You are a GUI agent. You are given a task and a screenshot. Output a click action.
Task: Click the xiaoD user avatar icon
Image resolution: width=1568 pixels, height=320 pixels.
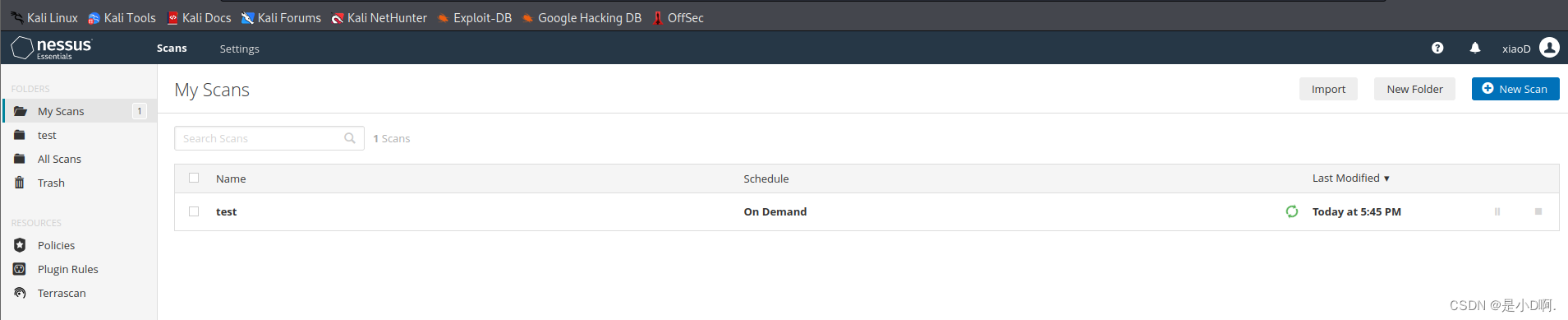click(x=1549, y=48)
